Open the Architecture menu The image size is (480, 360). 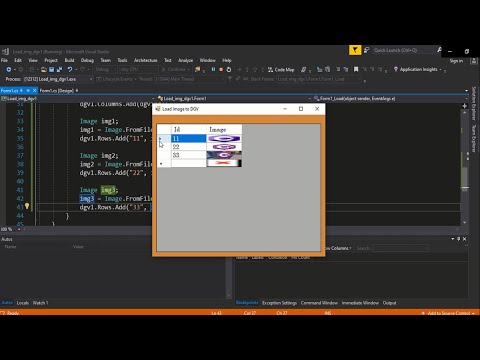[145, 60]
